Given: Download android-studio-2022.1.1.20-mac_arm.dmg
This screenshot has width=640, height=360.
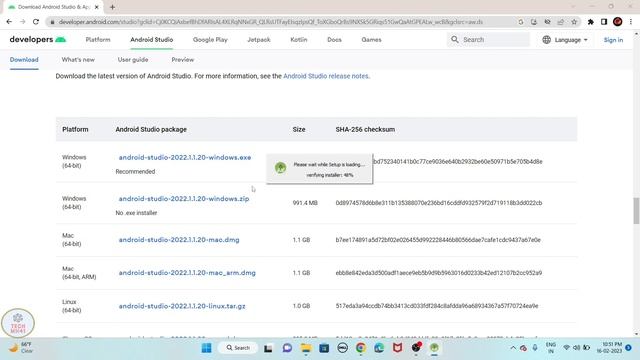Looking at the screenshot, I should [187, 273].
